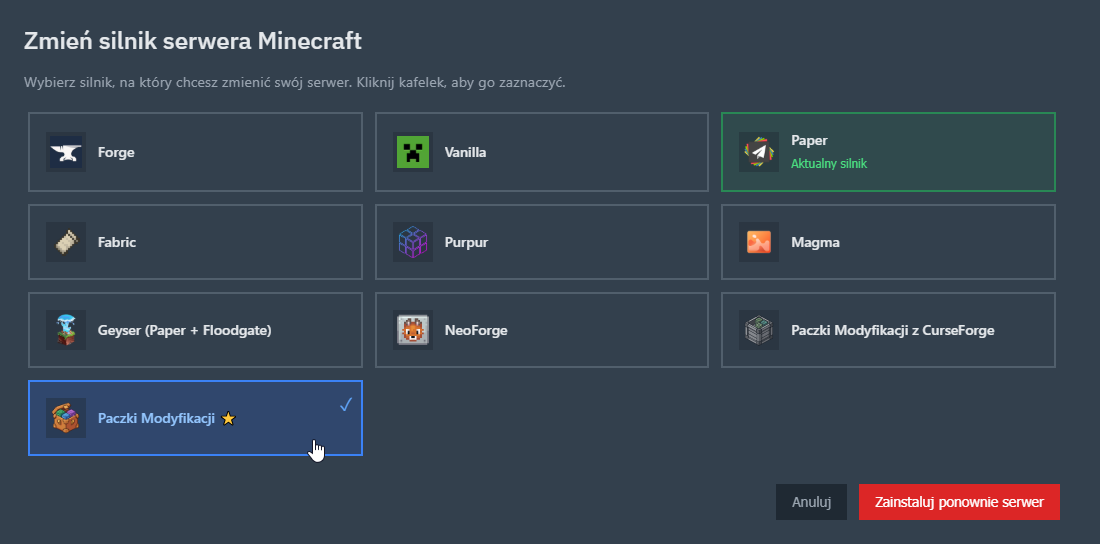Click the gold star next to Paczki Modyfikacji
The image size is (1100, 544).
coord(228,418)
